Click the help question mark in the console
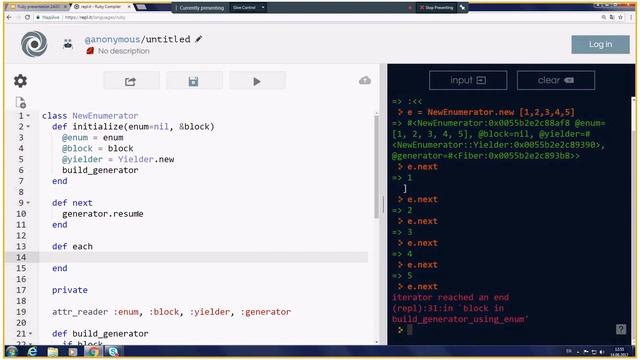Image resolution: width=640 pixels, height=360 pixels. tap(621, 329)
